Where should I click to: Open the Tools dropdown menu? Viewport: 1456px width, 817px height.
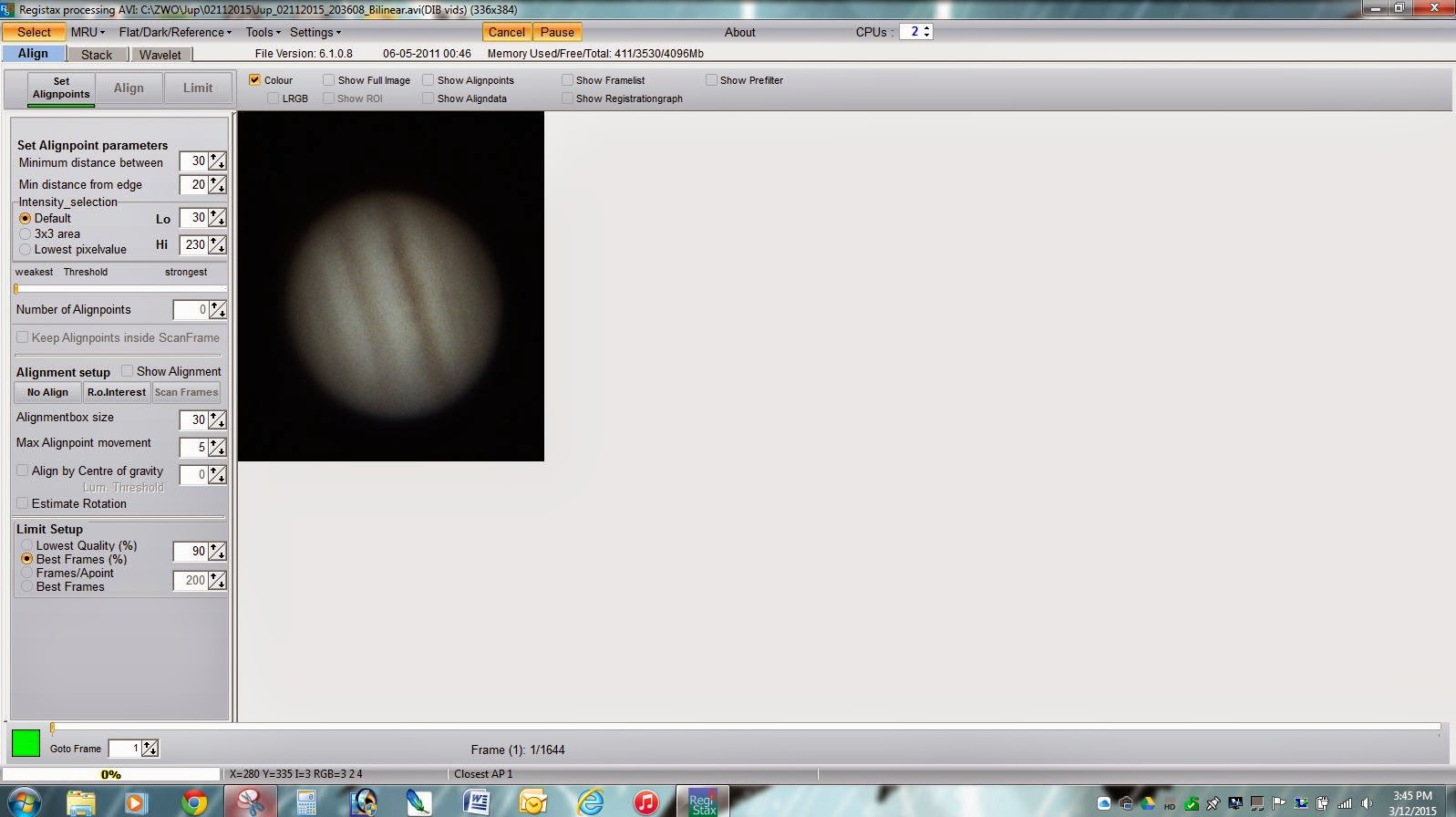(263, 32)
